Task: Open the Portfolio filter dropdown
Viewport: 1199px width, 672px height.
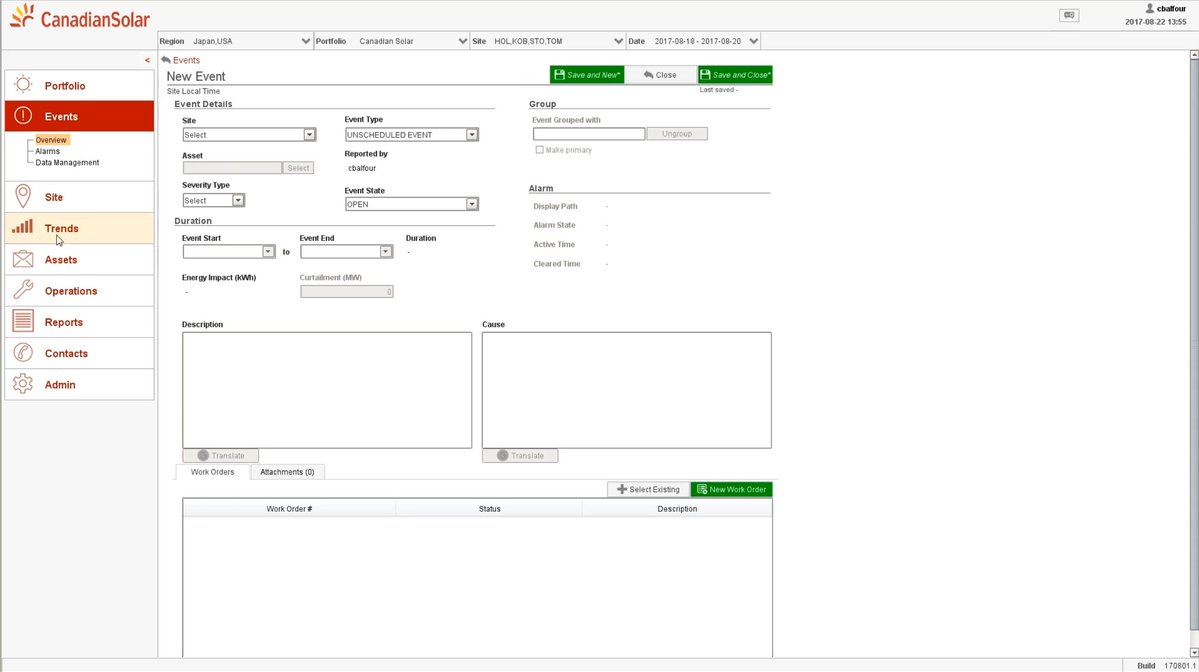Action: (x=463, y=41)
